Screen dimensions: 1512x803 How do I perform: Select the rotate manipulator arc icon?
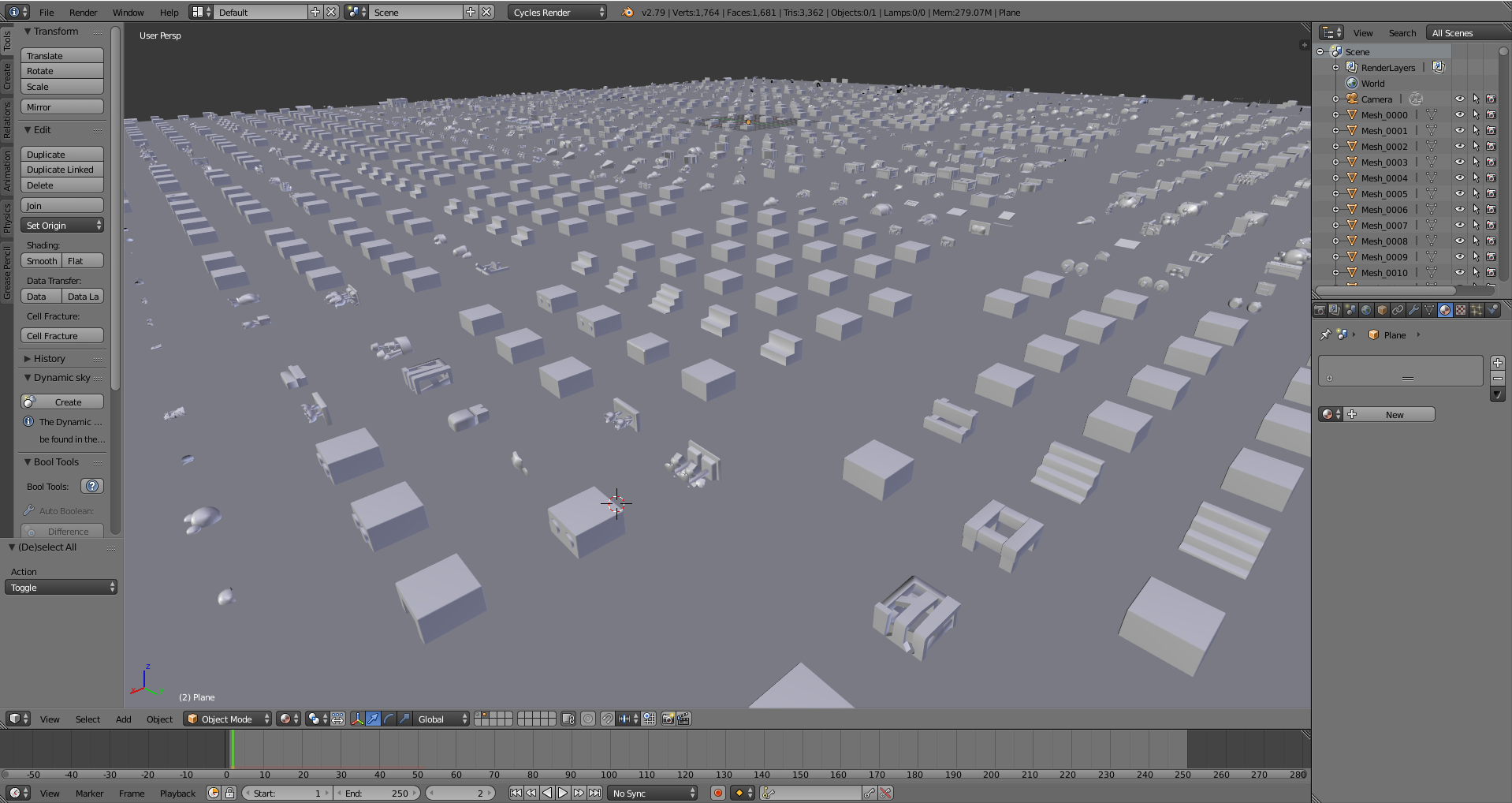click(389, 719)
